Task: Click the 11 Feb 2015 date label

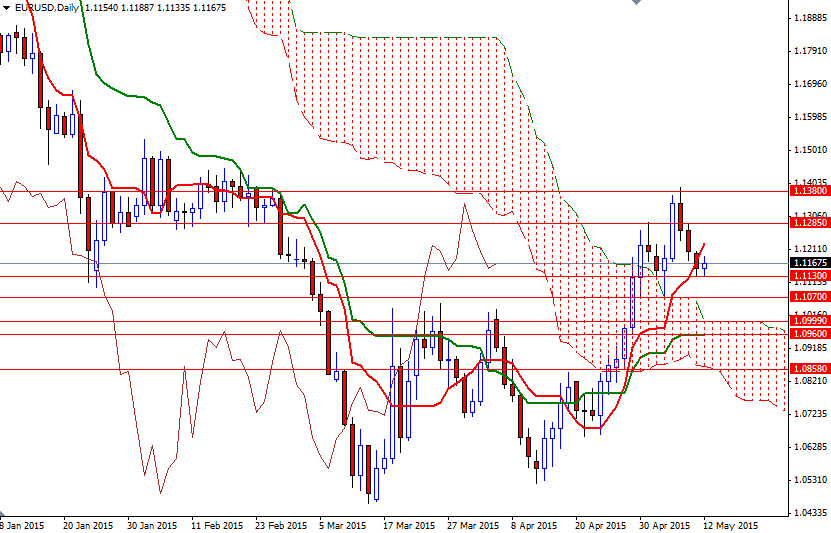Action: pyautogui.click(x=217, y=526)
